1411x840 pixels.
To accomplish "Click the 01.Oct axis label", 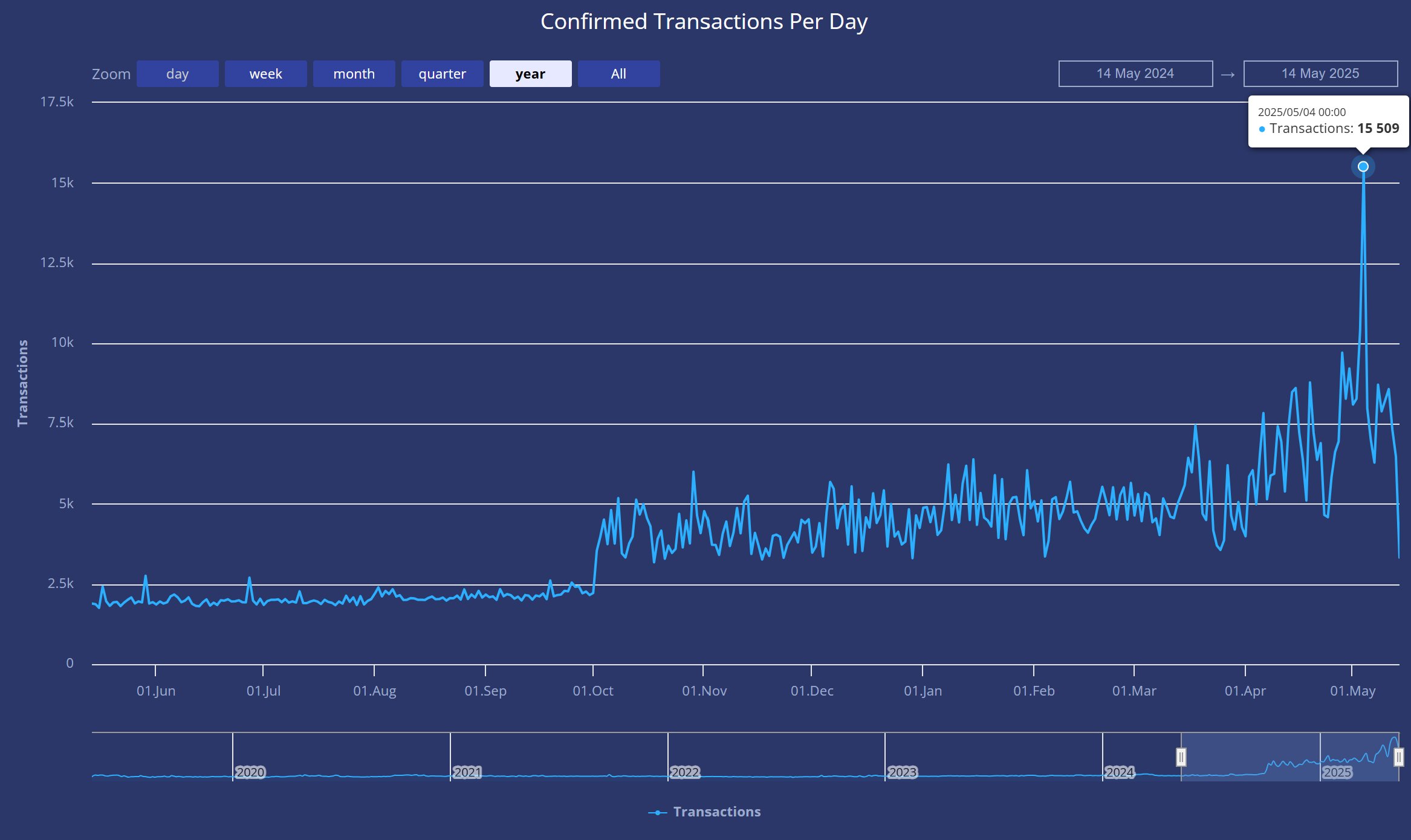I will click(593, 691).
